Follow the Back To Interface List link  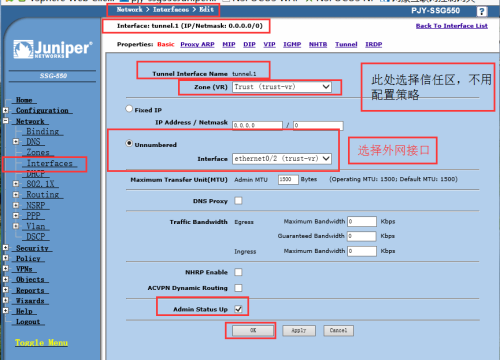(x=452, y=26)
